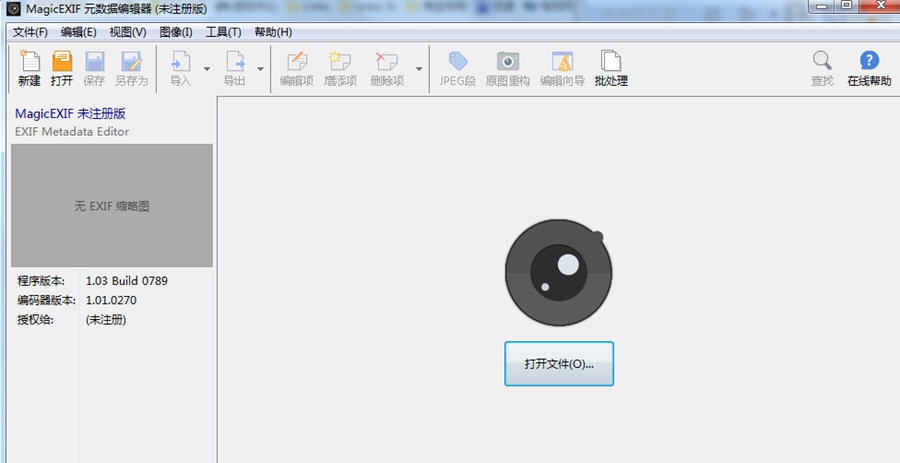900x463 pixels.
Task: Maximize the MagicEXIF window
Action: coord(847,6)
